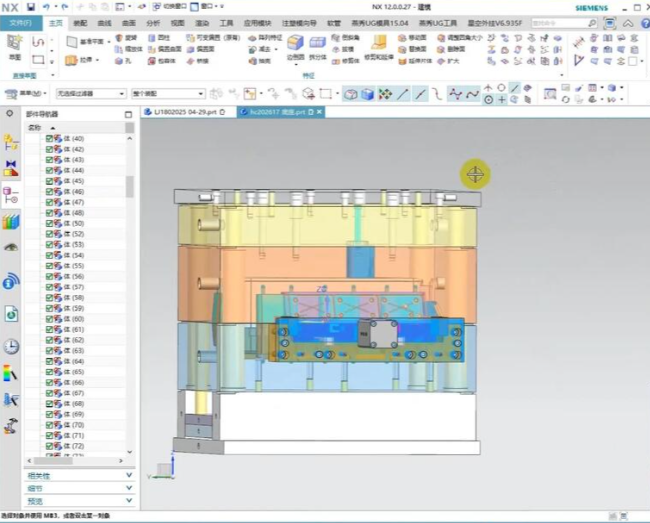
Task: Switch to the 装配 assembly ribbon tab
Action: (x=80, y=23)
